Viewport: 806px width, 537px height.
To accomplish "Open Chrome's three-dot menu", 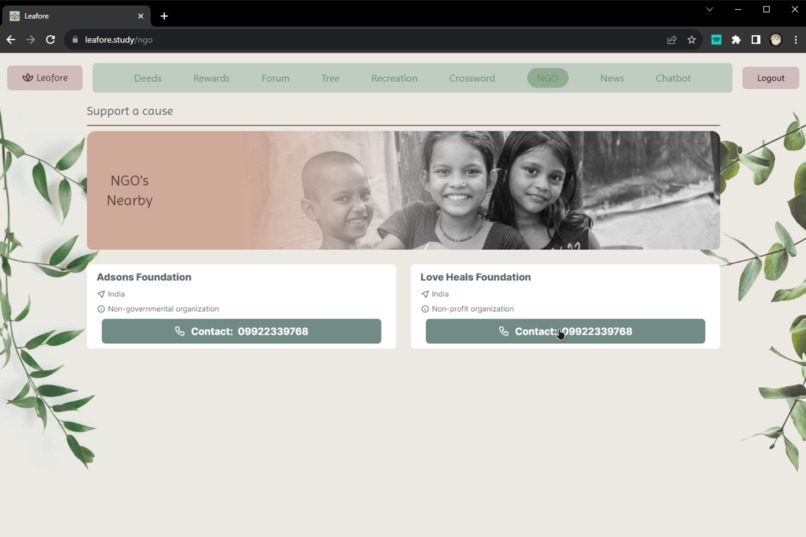I will (x=796, y=40).
